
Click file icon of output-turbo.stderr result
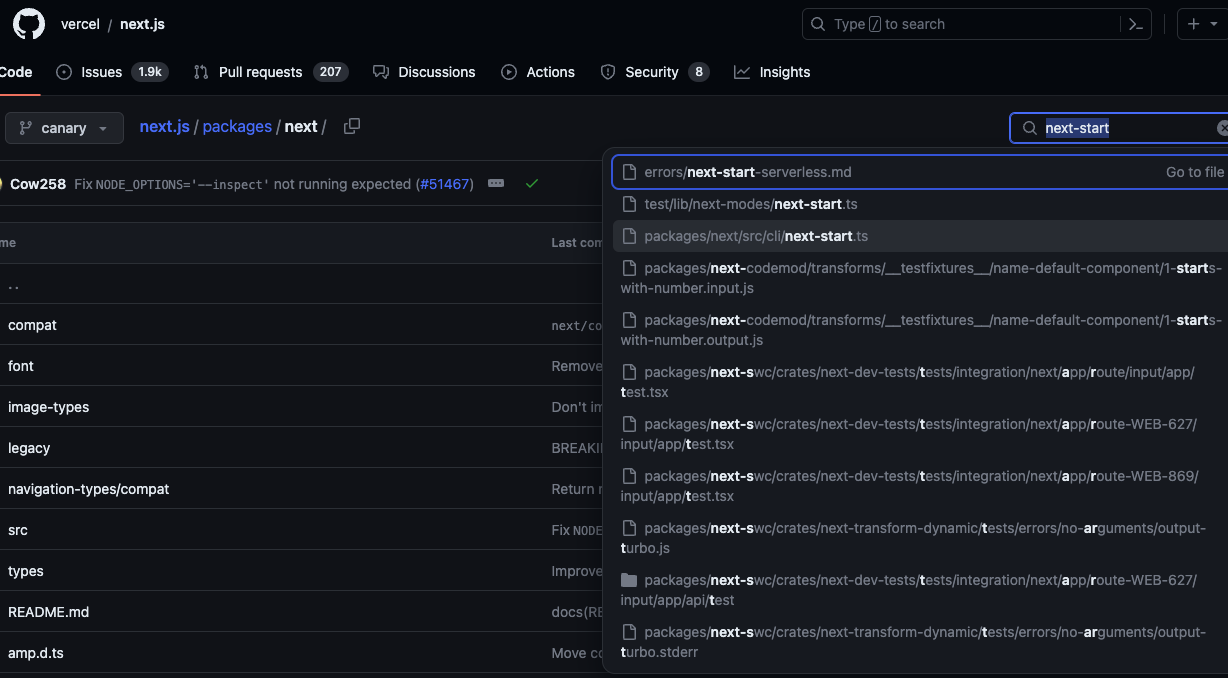coord(629,632)
